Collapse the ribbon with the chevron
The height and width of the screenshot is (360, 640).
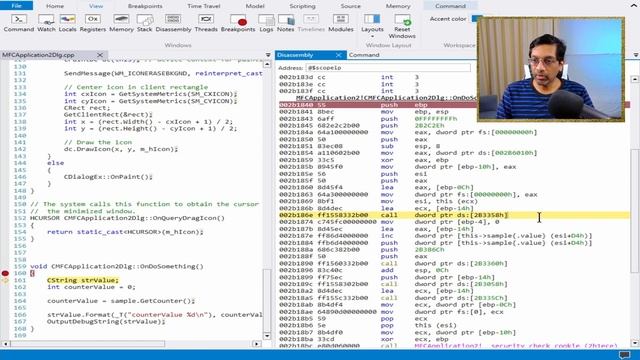pyautogui.click(x=634, y=5)
